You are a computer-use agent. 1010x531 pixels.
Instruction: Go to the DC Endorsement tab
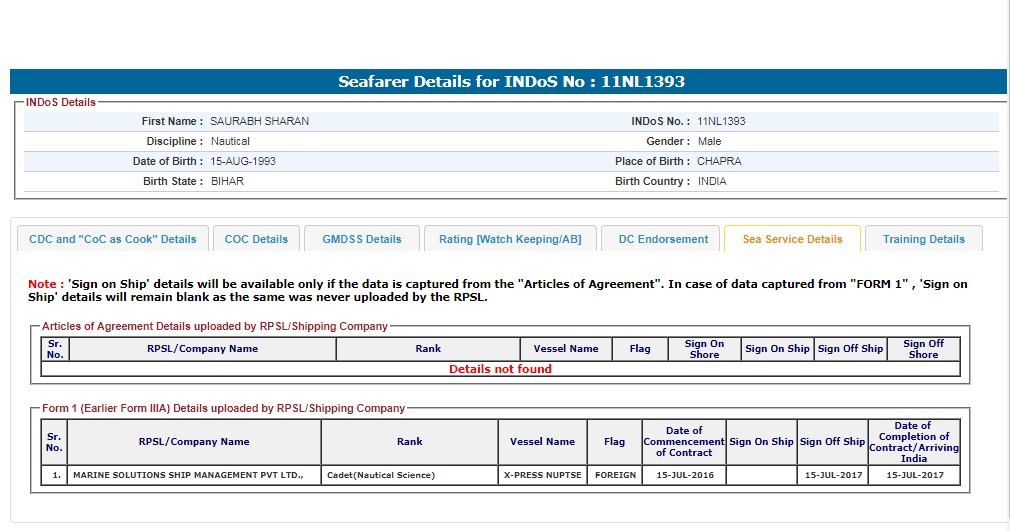point(662,239)
